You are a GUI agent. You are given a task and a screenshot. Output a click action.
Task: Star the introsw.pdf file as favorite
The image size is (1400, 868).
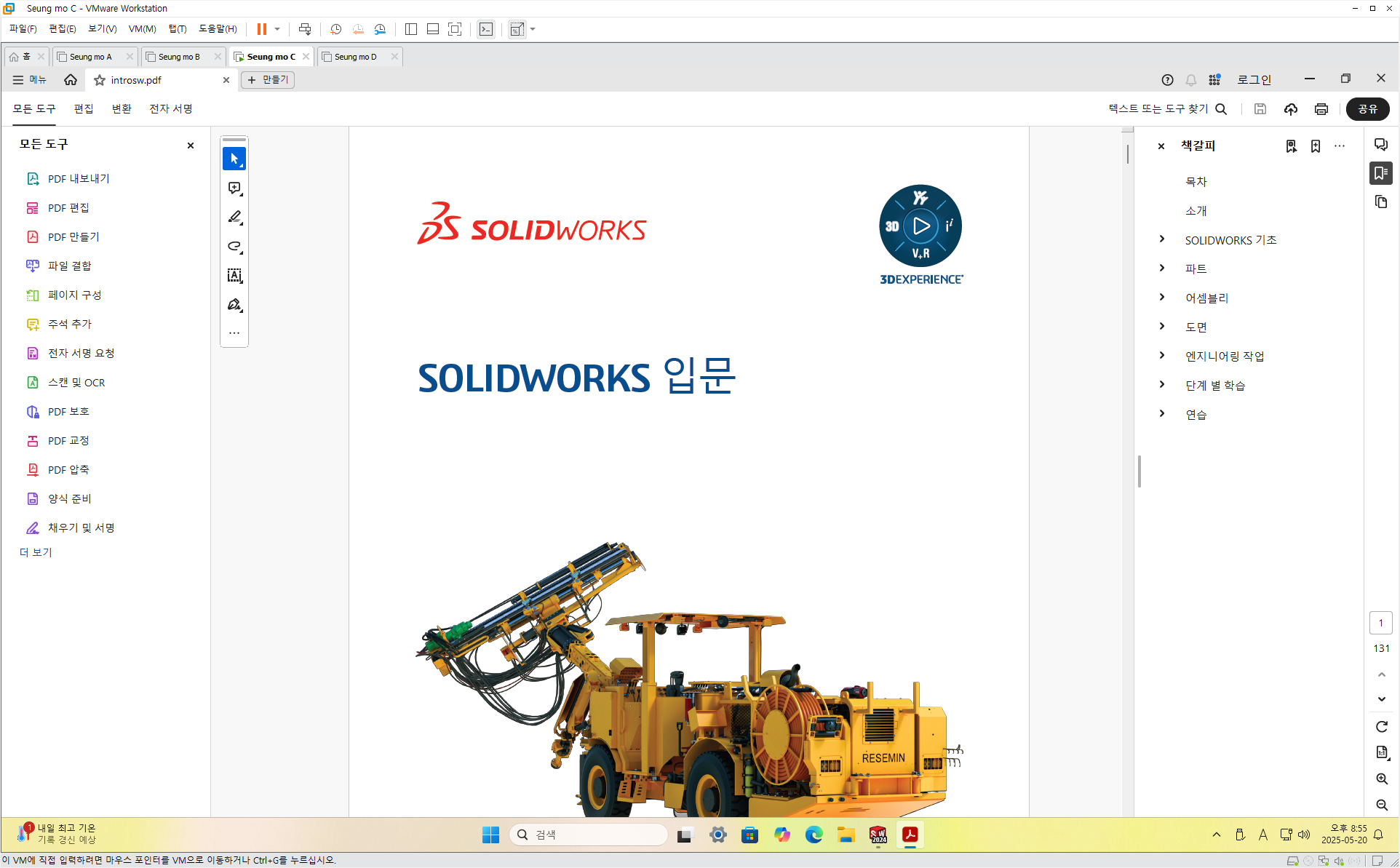(100, 80)
